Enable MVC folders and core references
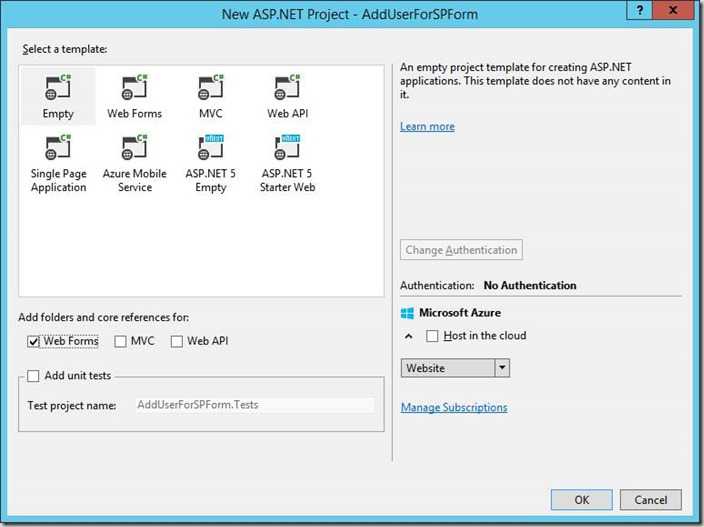The height and width of the screenshot is (527, 704). (120, 342)
